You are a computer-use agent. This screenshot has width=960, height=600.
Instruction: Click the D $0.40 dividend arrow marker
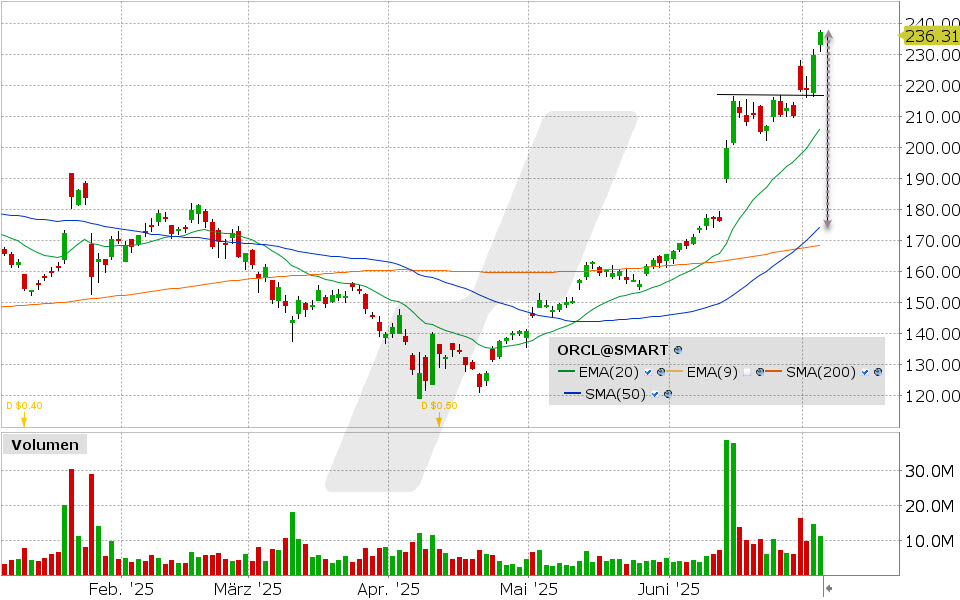[x=24, y=419]
